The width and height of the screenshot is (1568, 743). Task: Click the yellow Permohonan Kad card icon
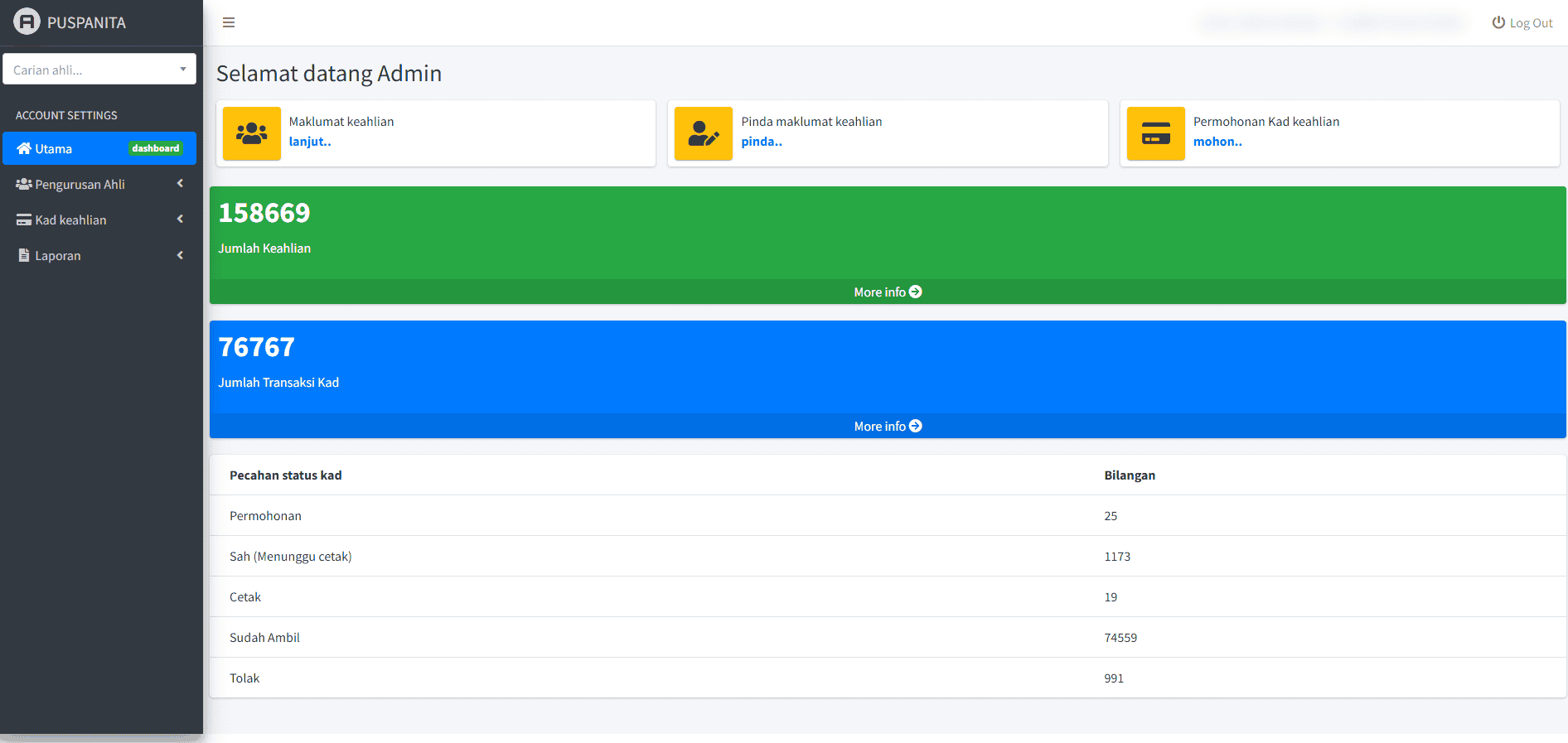click(1156, 133)
